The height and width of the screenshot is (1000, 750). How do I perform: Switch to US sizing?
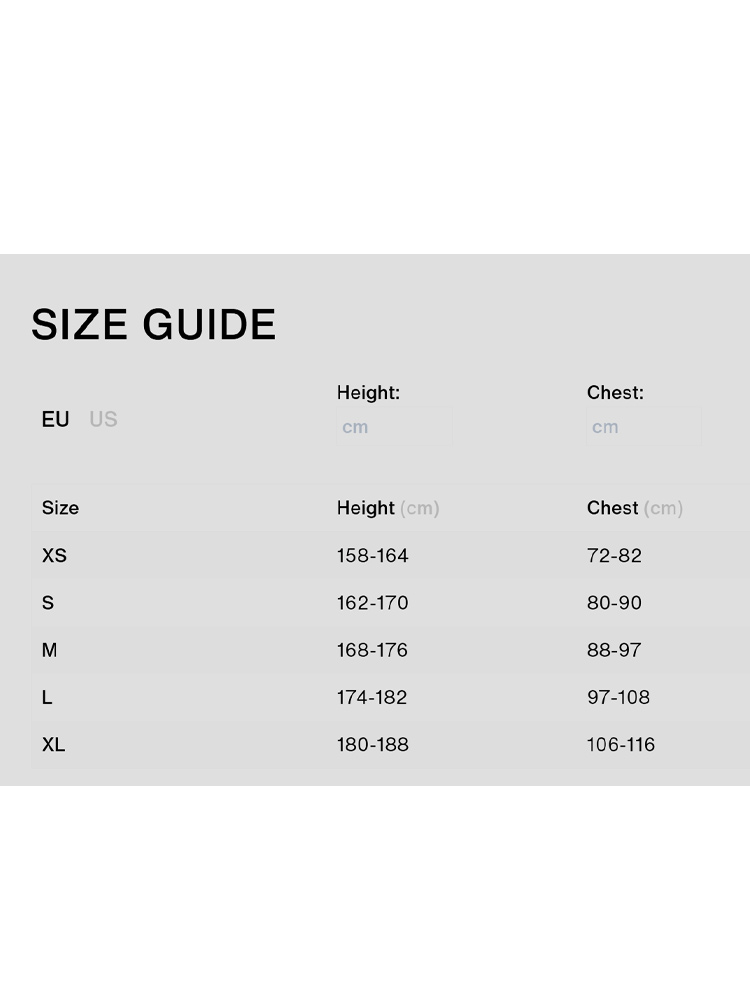tap(103, 419)
